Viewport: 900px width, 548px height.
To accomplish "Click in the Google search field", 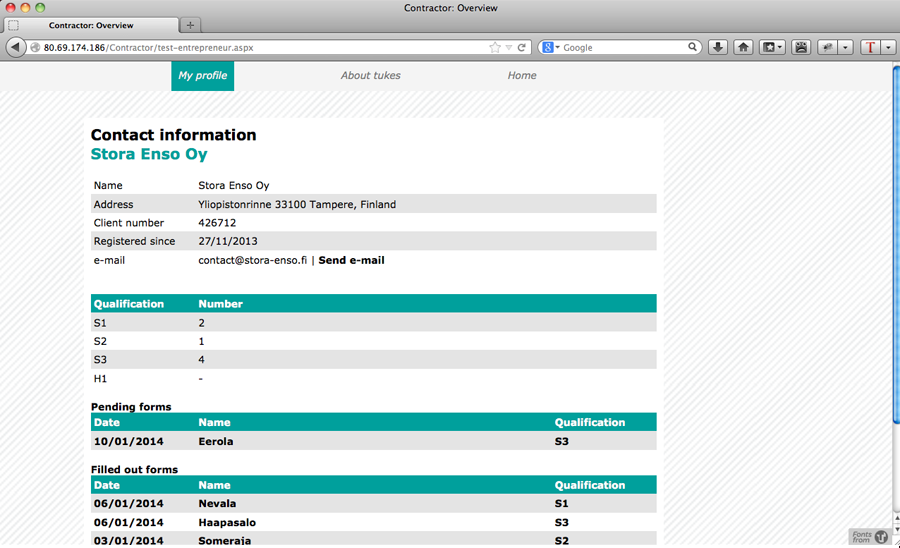I will point(625,47).
